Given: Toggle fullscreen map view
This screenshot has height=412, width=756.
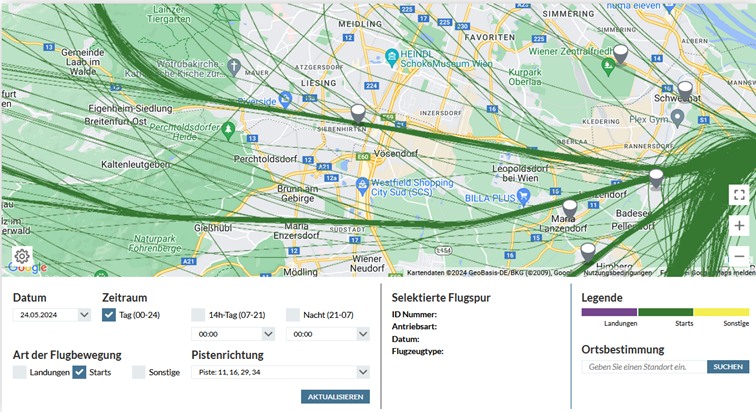Looking at the screenshot, I should pyautogui.click(x=739, y=195).
